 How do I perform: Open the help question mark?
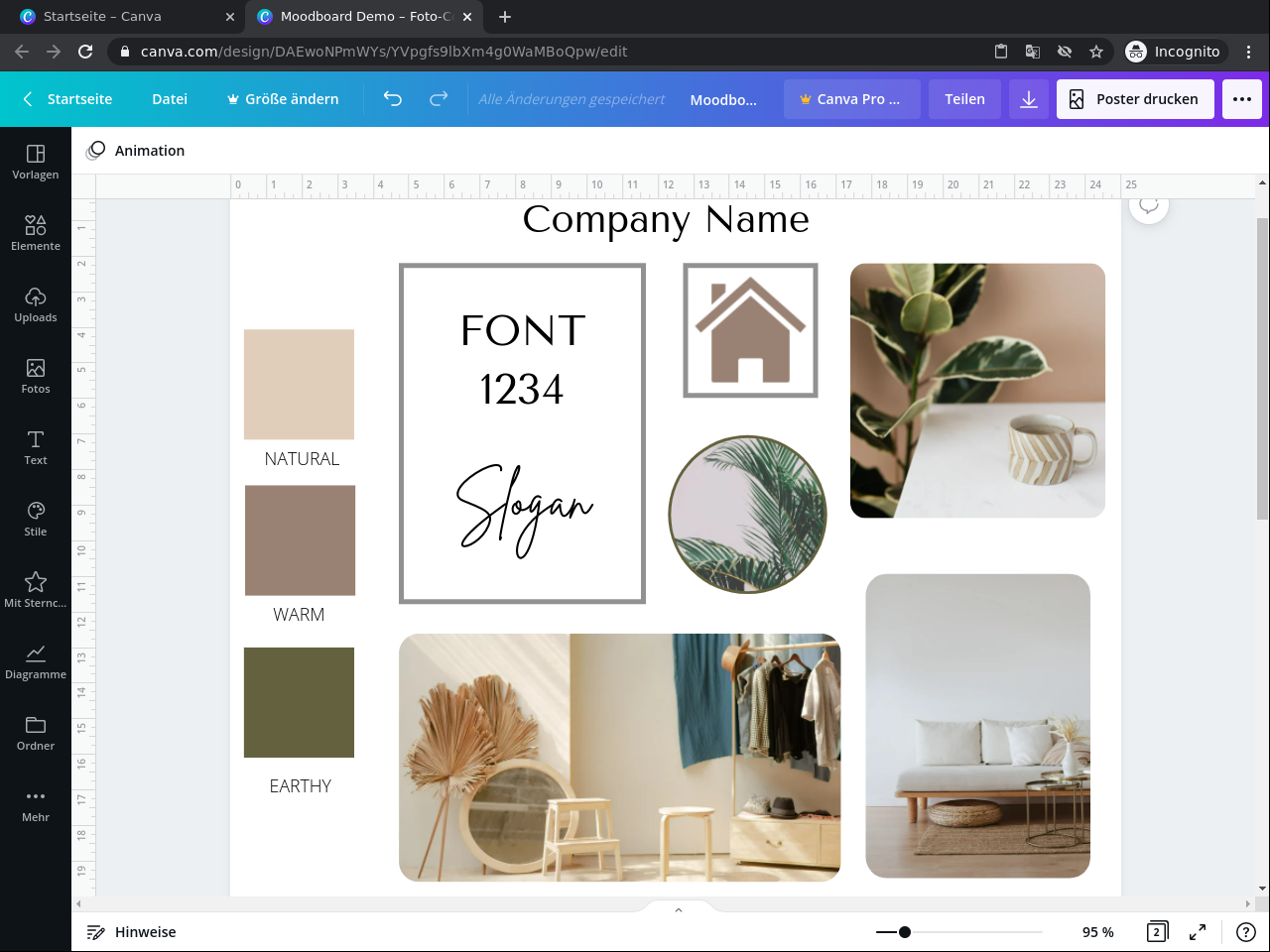(1246, 932)
